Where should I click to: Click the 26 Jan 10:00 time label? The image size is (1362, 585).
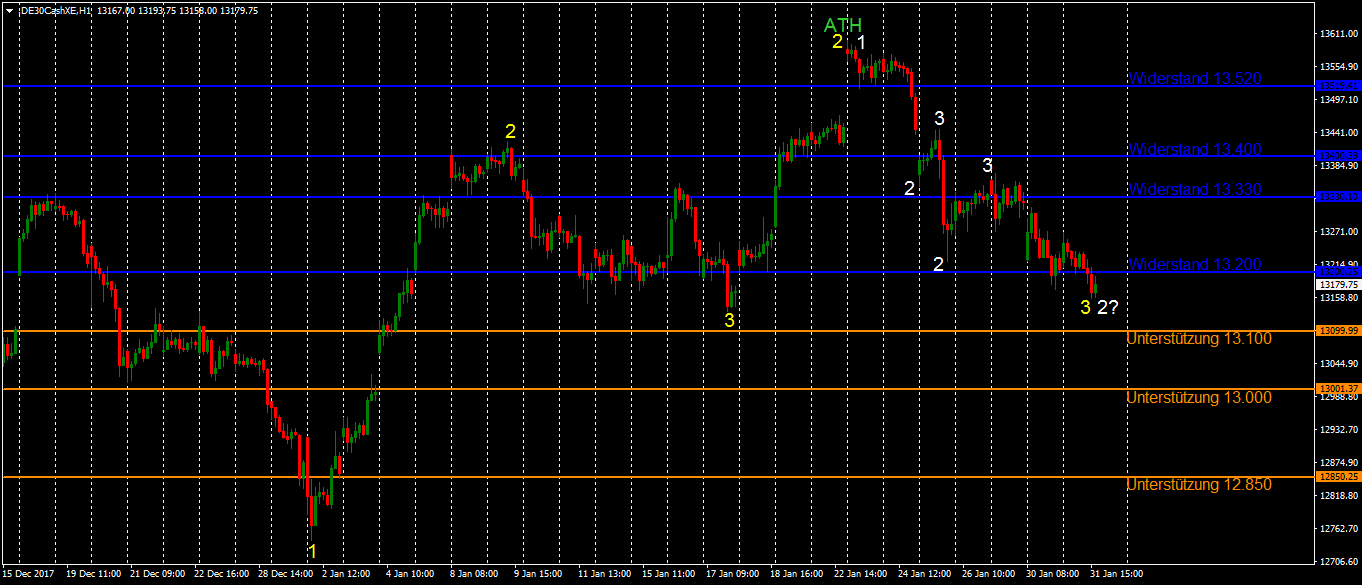coord(990,576)
